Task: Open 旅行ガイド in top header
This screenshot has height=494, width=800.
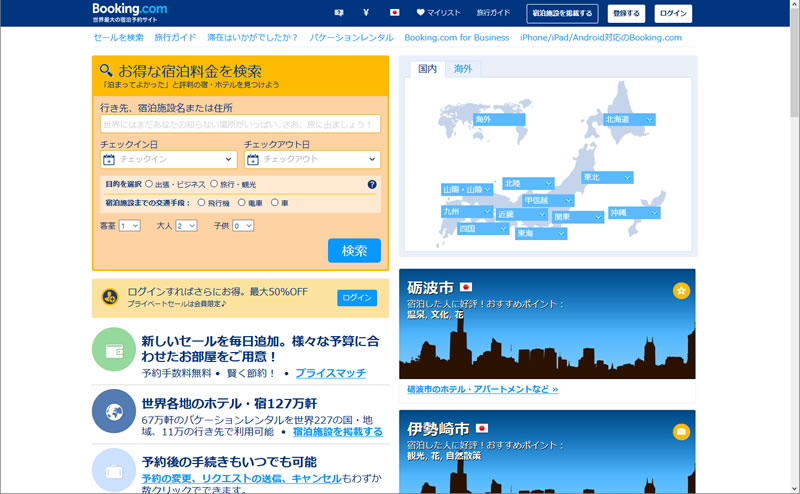Action: point(493,13)
